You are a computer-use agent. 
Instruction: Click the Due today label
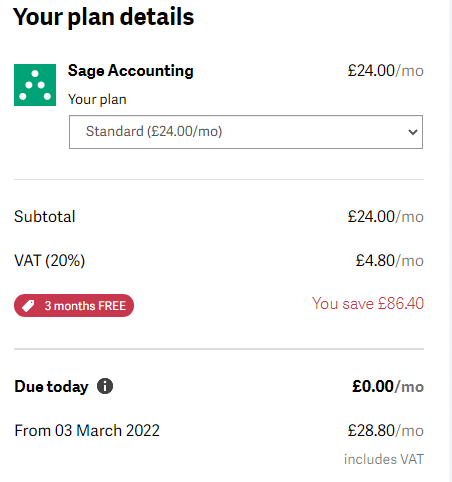click(x=51, y=387)
